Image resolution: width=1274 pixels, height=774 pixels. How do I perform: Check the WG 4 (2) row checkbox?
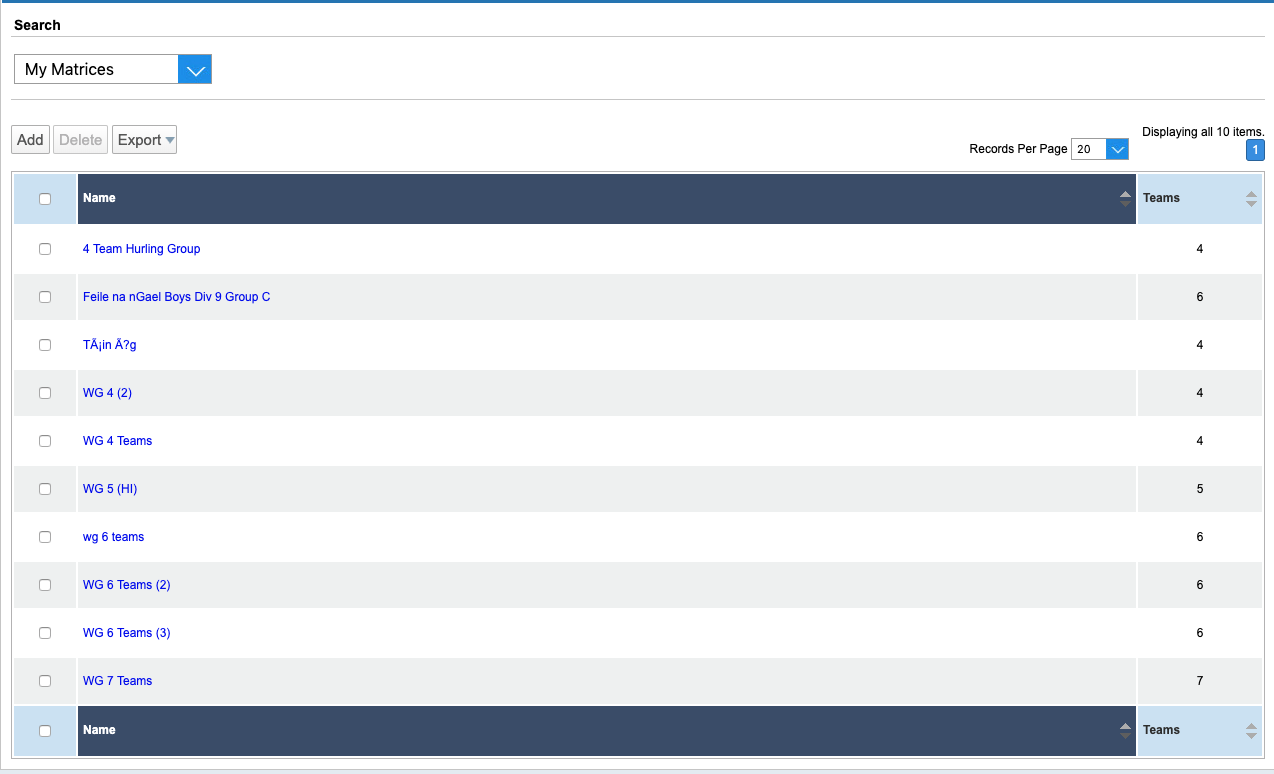(x=45, y=393)
